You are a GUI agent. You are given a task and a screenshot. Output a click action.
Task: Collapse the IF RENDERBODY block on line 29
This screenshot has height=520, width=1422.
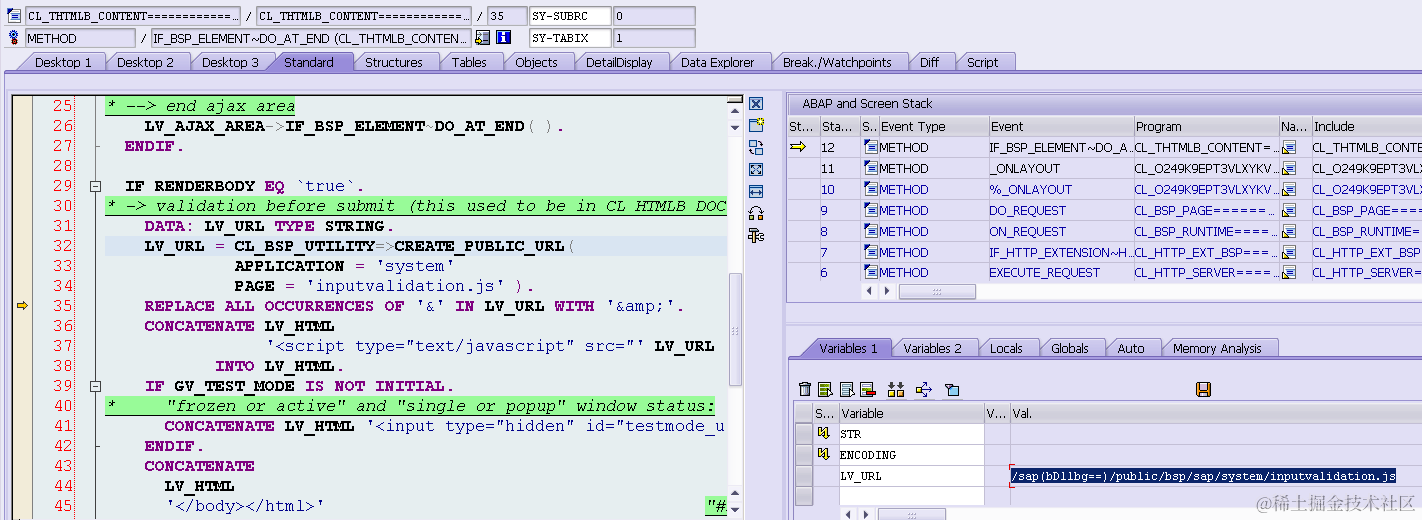[x=95, y=186]
